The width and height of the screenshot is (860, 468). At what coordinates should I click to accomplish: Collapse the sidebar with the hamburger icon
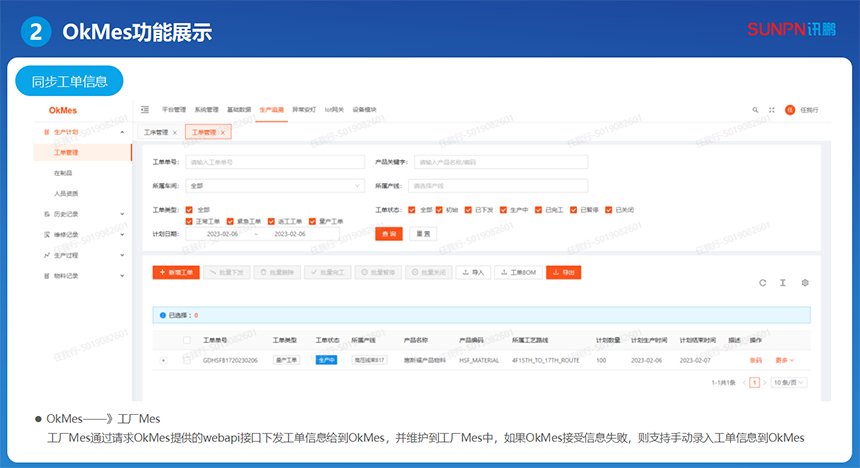pos(145,109)
